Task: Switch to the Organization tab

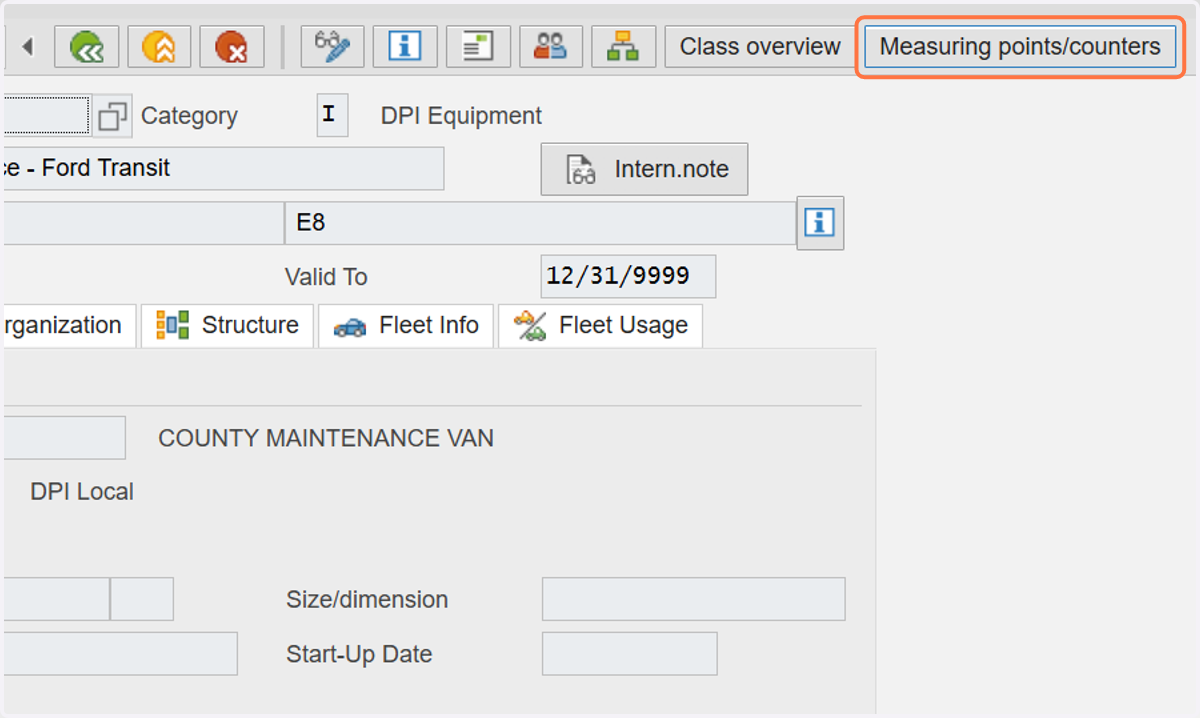Action: (69, 326)
